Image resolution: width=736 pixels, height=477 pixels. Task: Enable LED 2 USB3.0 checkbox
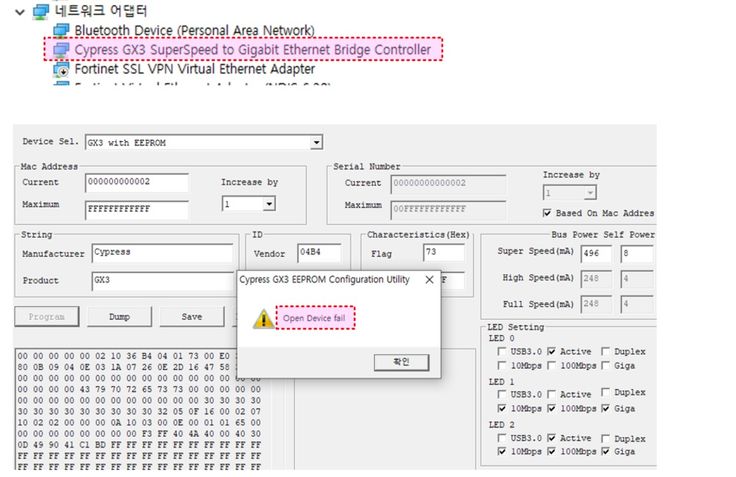coord(502,438)
